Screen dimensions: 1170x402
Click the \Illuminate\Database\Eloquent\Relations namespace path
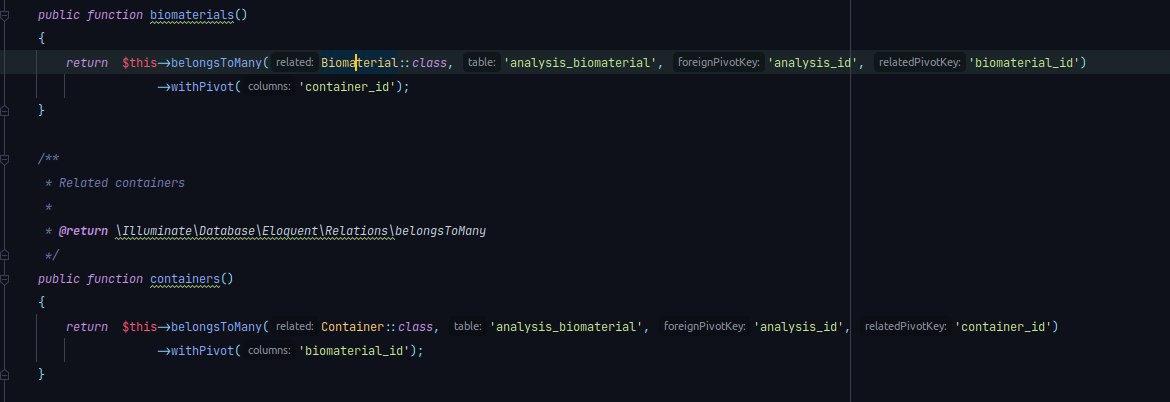coord(255,230)
